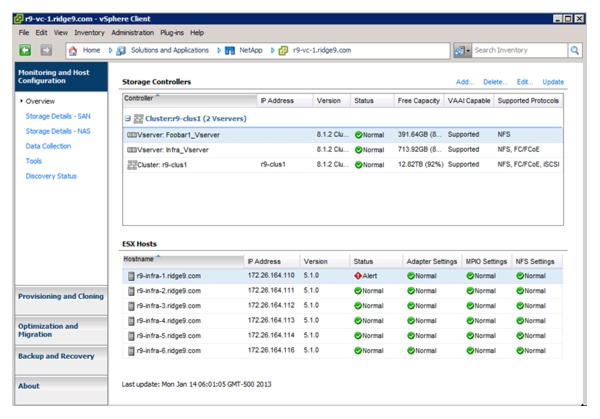This screenshot has height=419, width=600.
Task: Sort by Free Capacity column
Action: [x=419, y=101]
